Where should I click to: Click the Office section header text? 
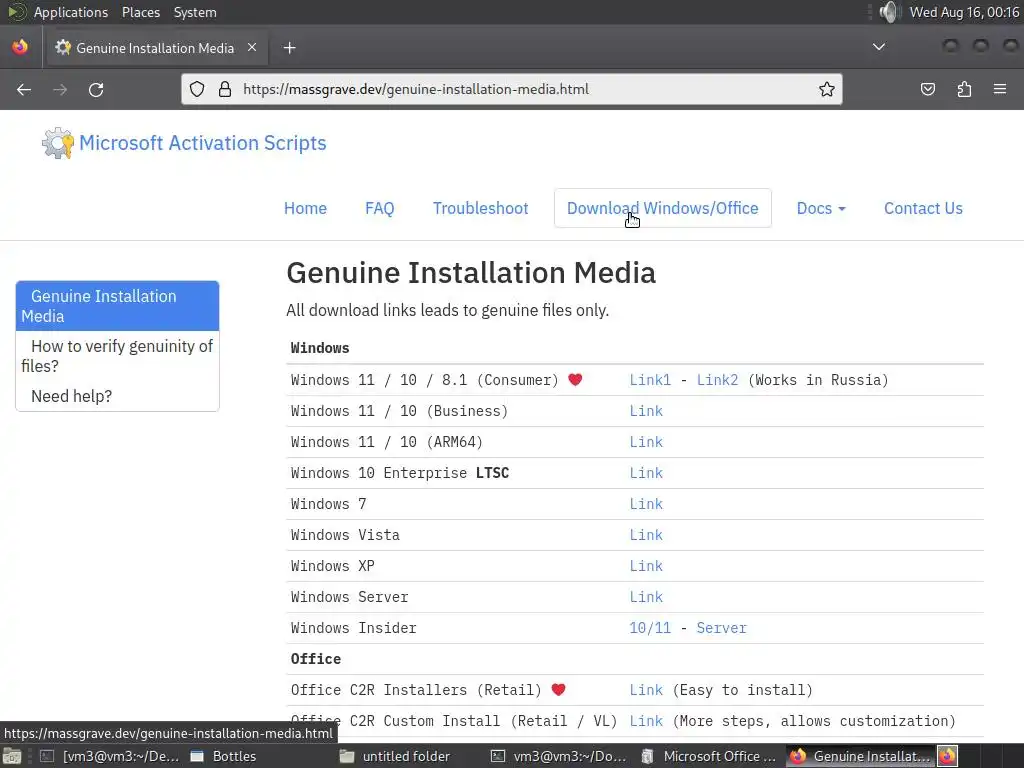click(315, 659)
